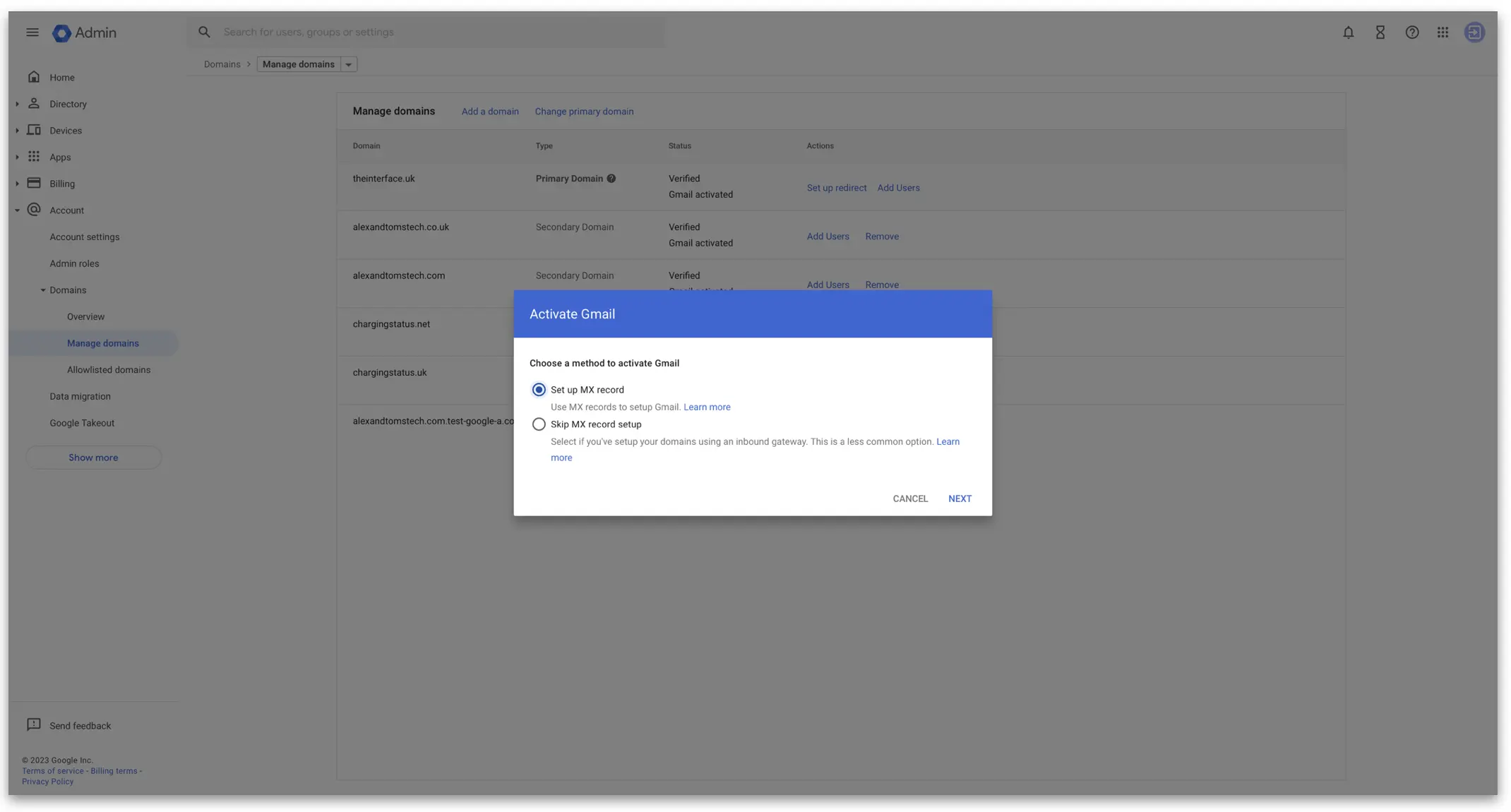The image size is (1511, 812).
Task: Open Account settings page
Action: 85,237
